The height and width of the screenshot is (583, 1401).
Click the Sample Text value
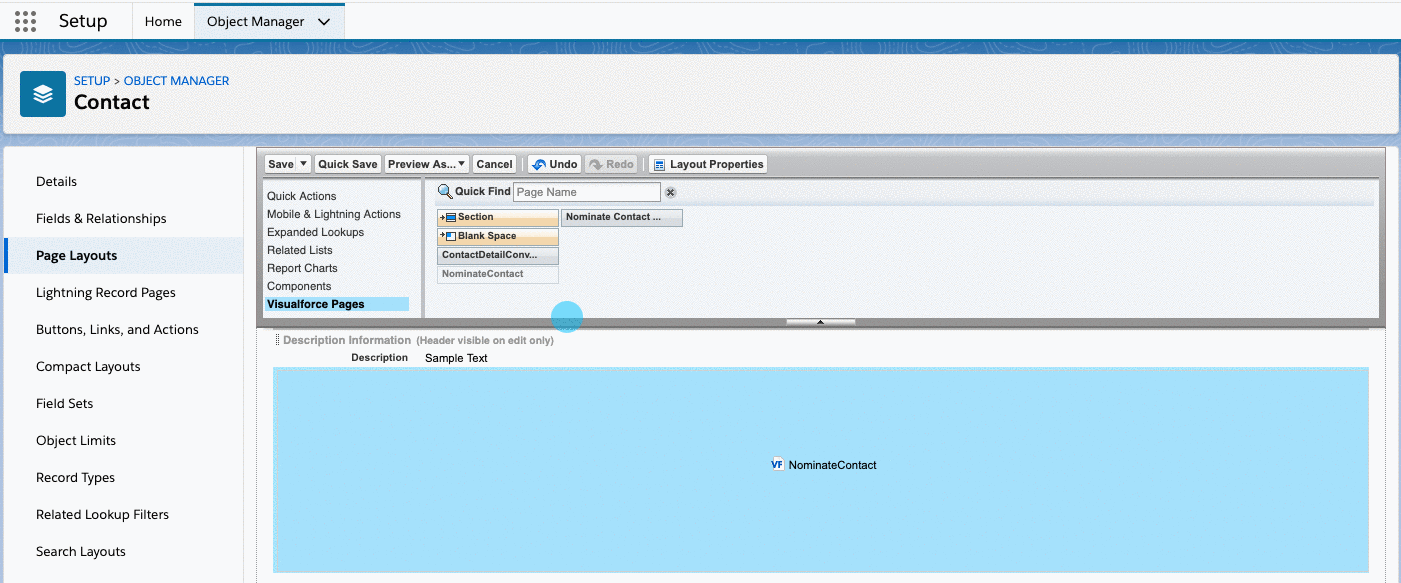click(x=456, y=358)
